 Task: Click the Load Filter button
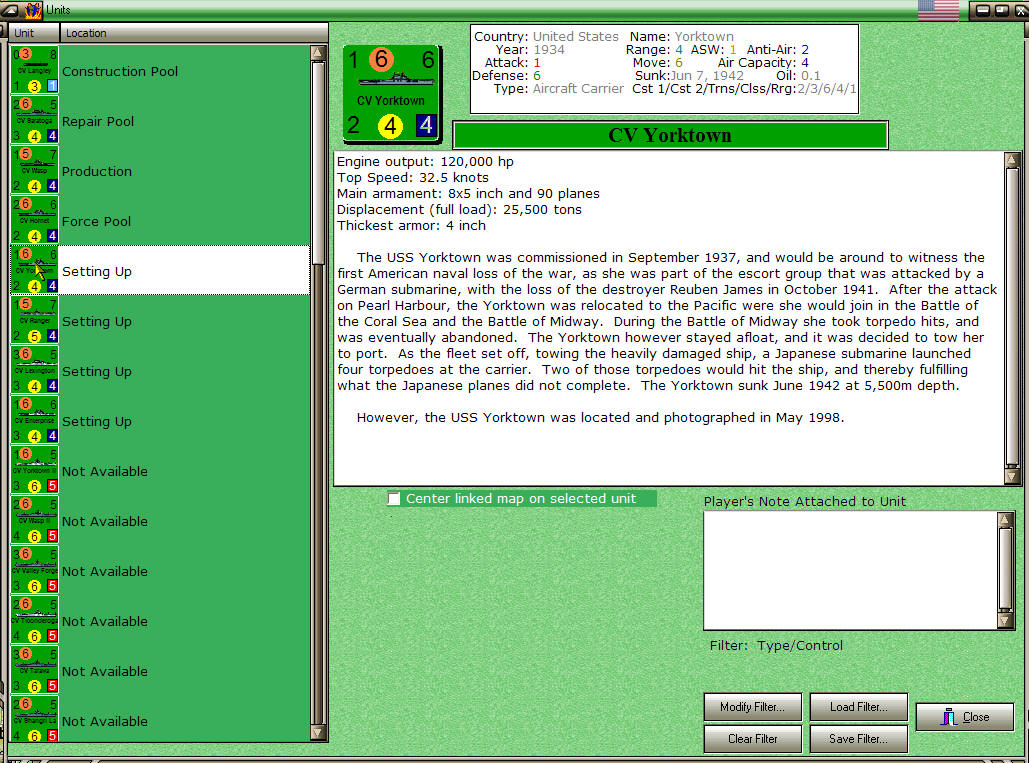[858, 707]
